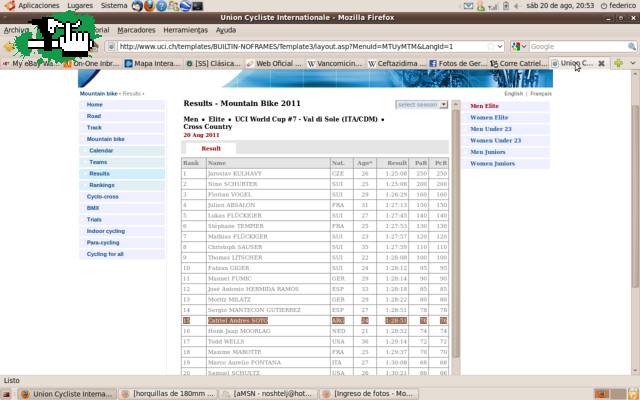Open the Lugares menu in top panel

pyautogui.click(x=80, y=6)
